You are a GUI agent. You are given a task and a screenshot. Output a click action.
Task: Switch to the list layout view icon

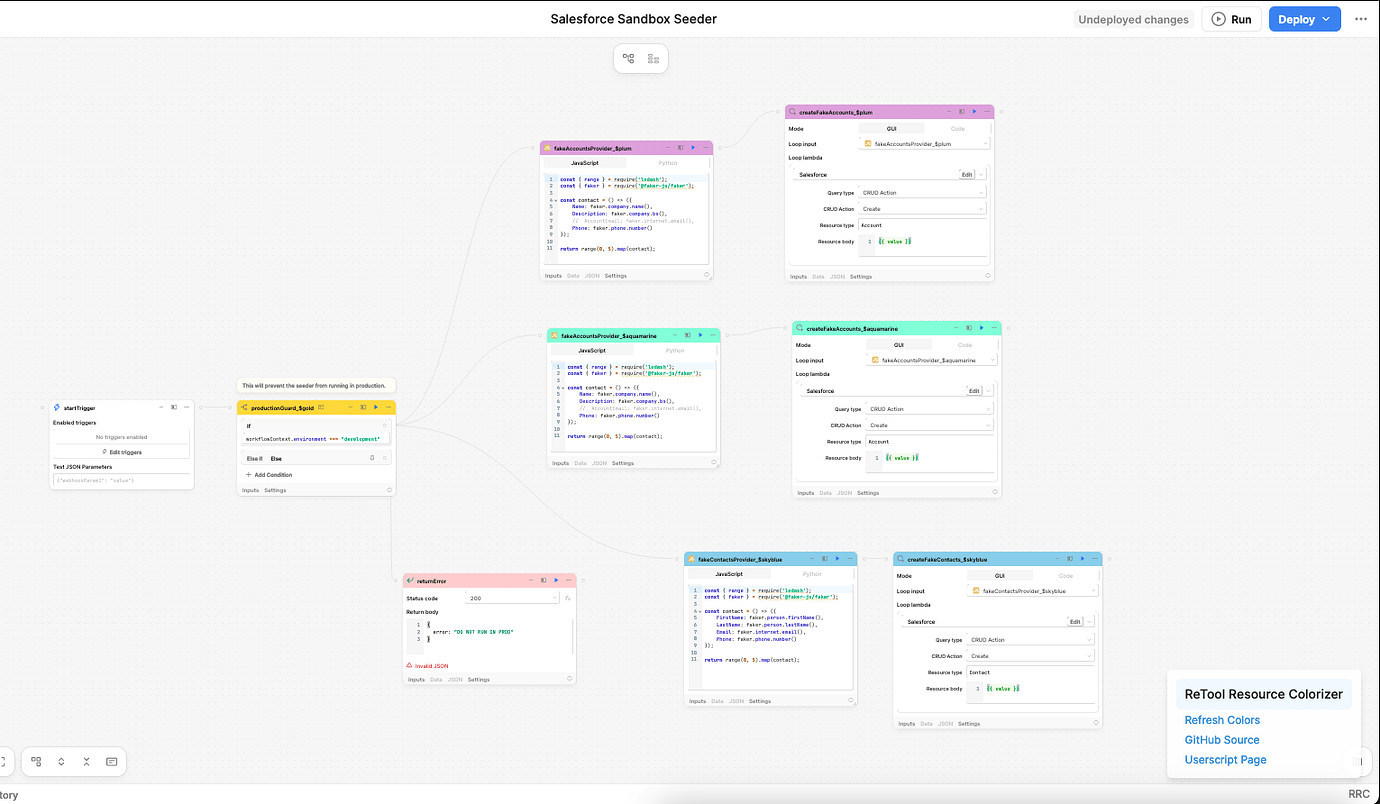tap(654, 59)
